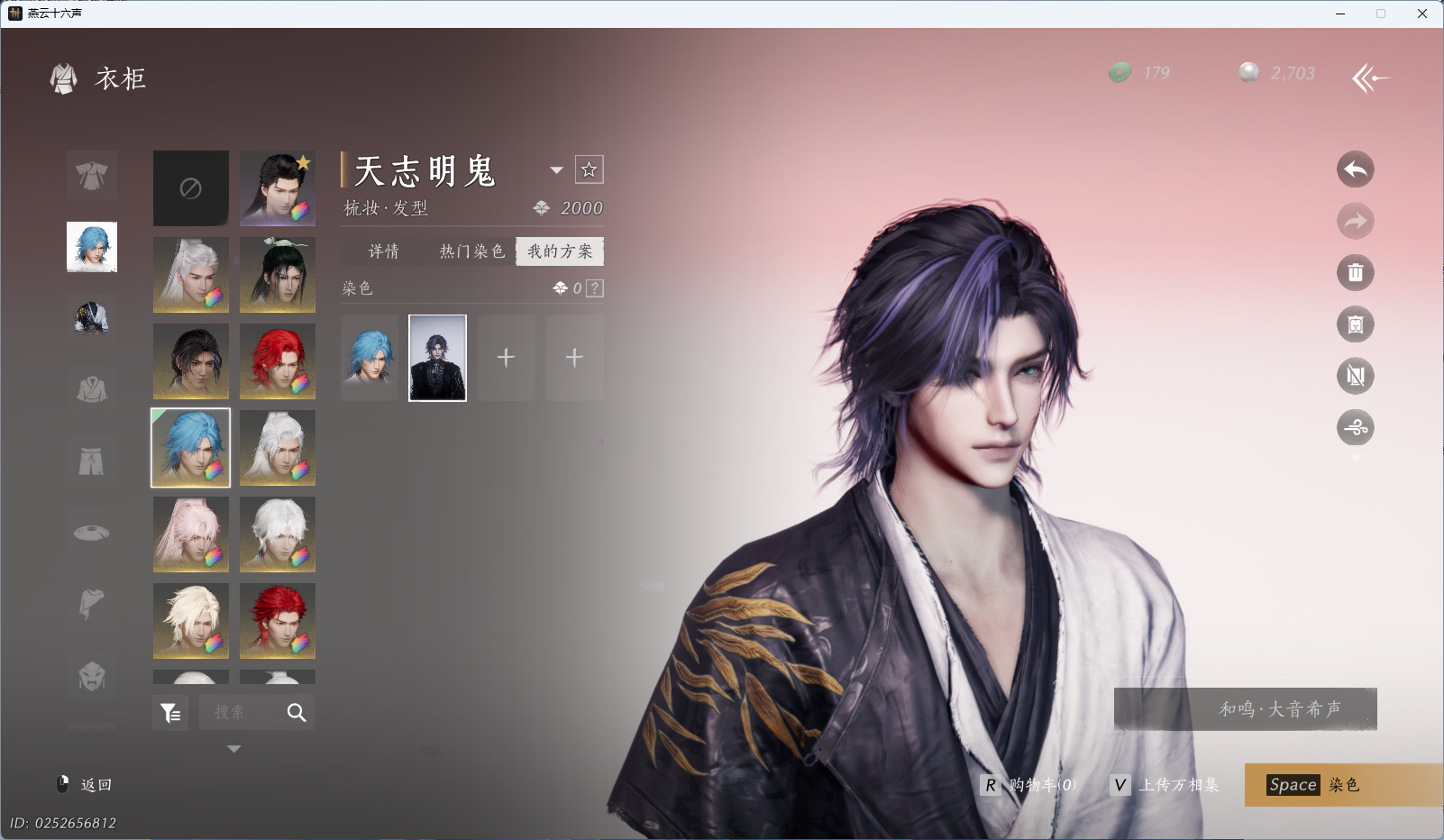Open the filter list icon
Image resolution: width=1444 pixels, height=840 pixels.
[170, 713]
